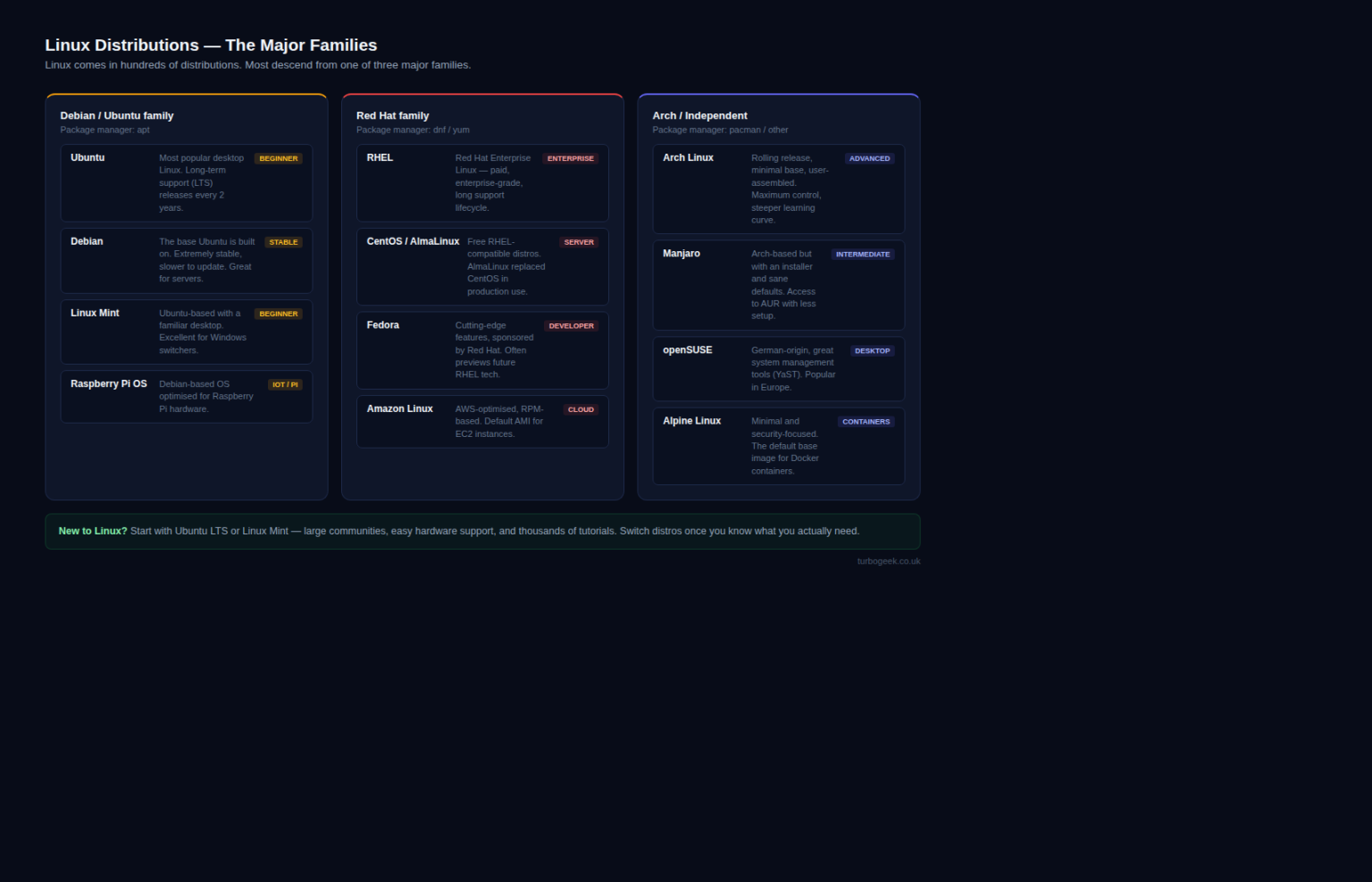Click the "Package manager: apt" label
This screenshot has width=1372, height=882.
coord(105,130)
